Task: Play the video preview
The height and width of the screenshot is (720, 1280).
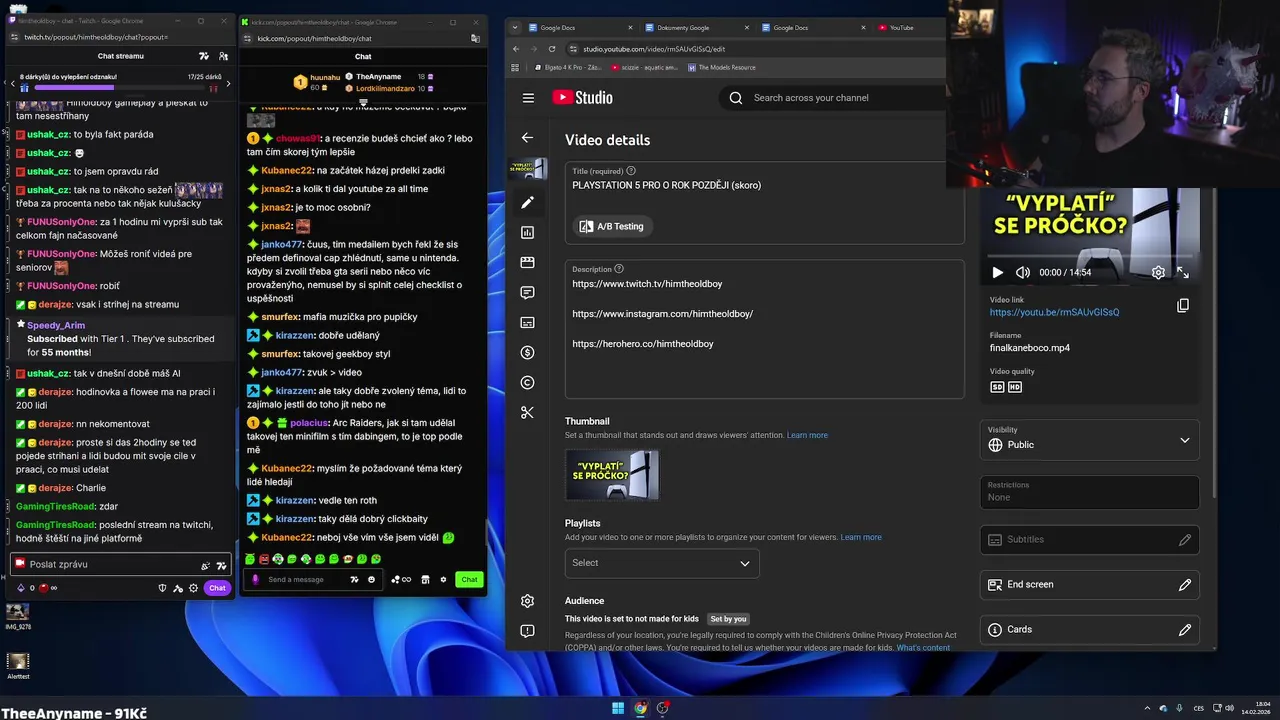Action: pyautogui.click(x=997, y=272)
